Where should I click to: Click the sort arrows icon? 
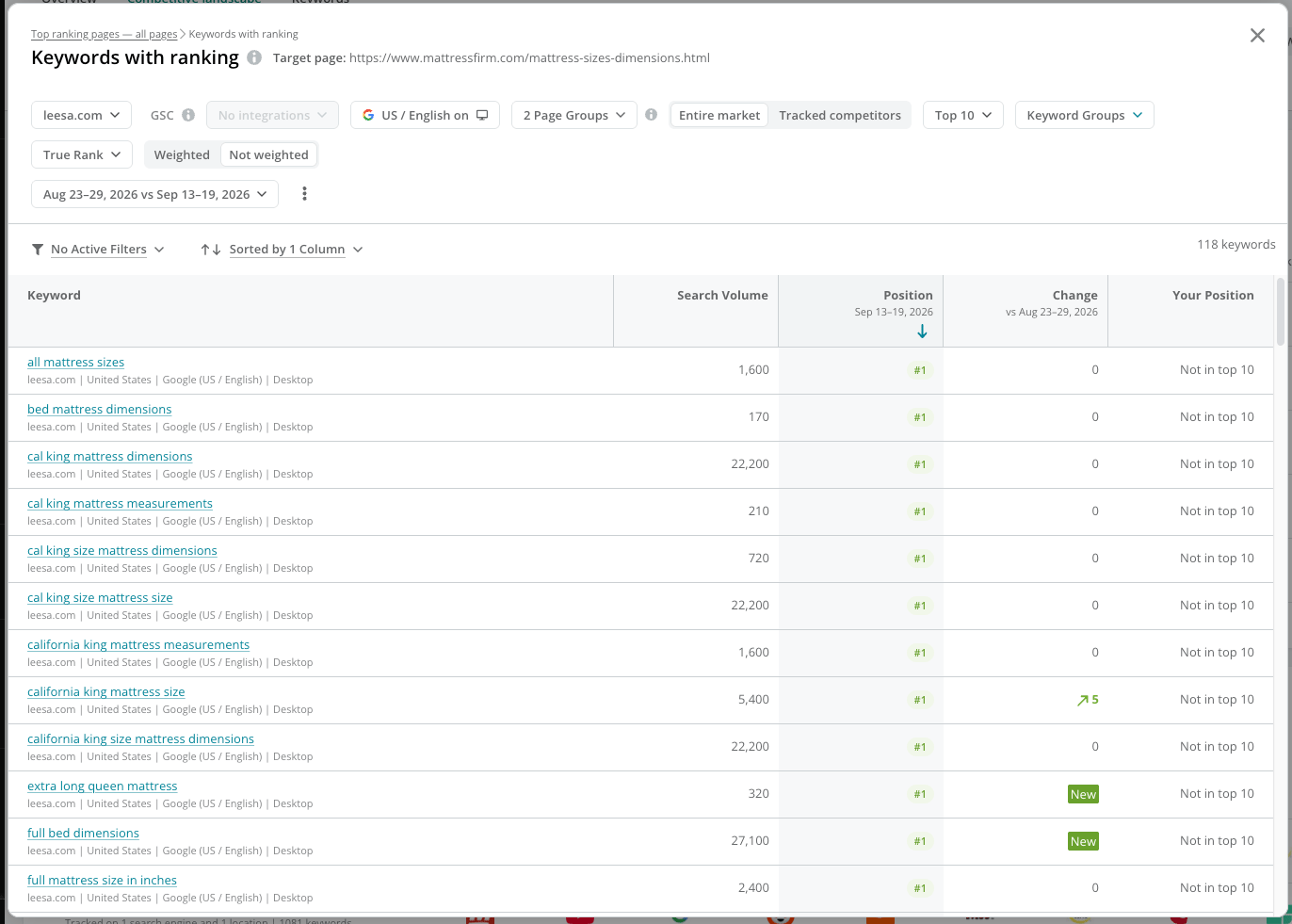(211, 250)
